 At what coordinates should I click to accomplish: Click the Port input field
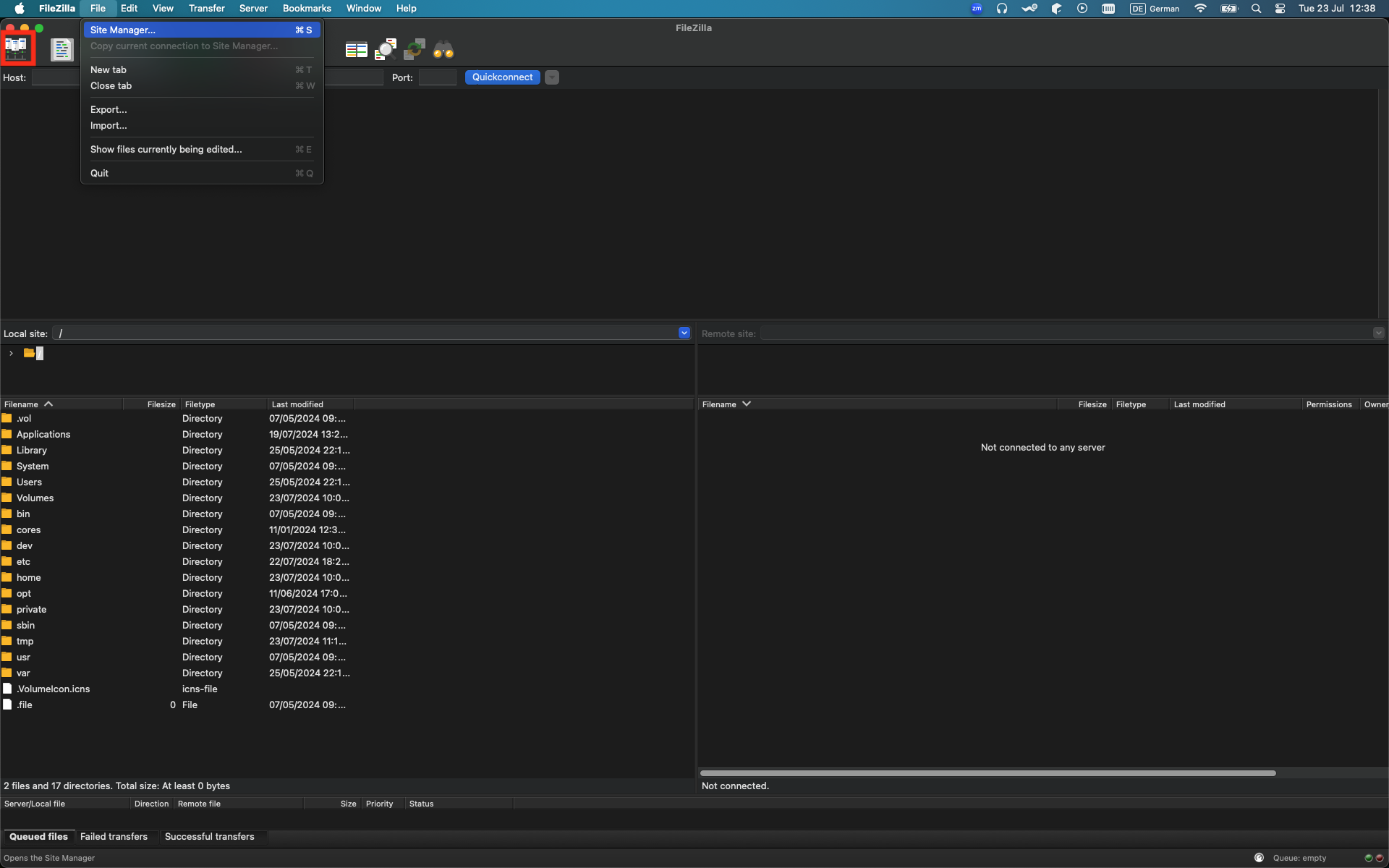tap(438, 77)
